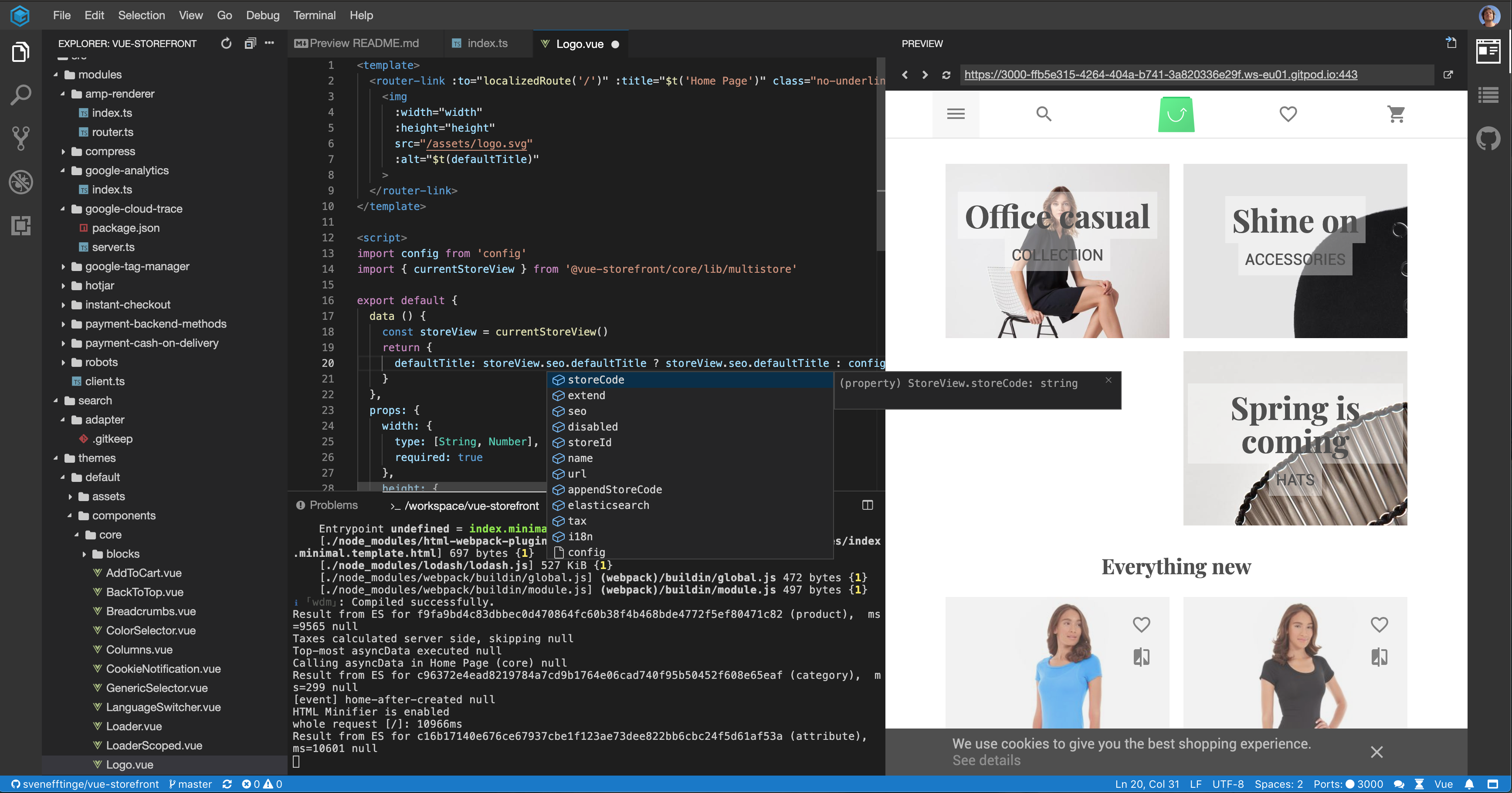
Task: Switch to the index.ts tab
Action: [487, 44]
